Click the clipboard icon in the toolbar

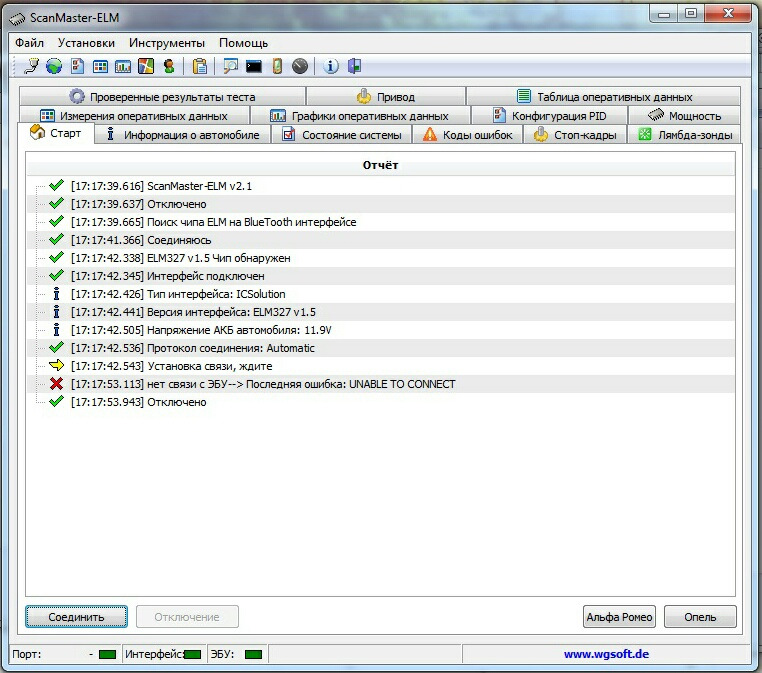pyautogui.click(x=200, y=67)
